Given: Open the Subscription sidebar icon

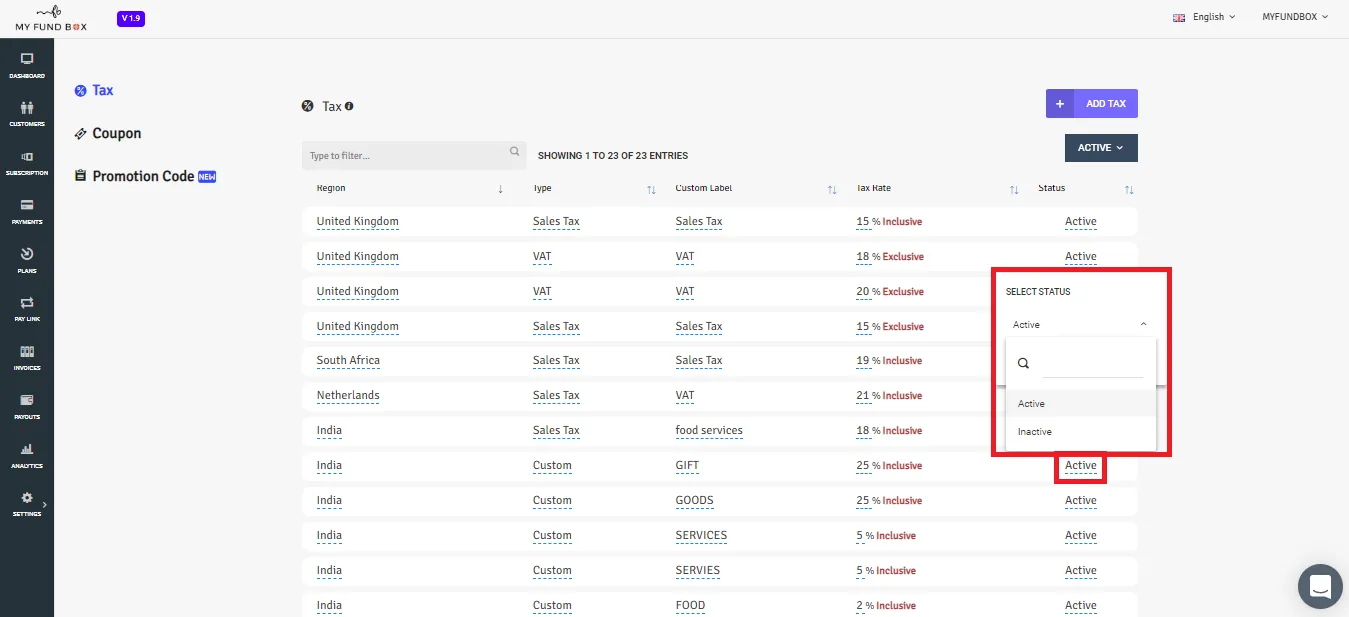Looking at the screenshot, I should click(27, 163).
